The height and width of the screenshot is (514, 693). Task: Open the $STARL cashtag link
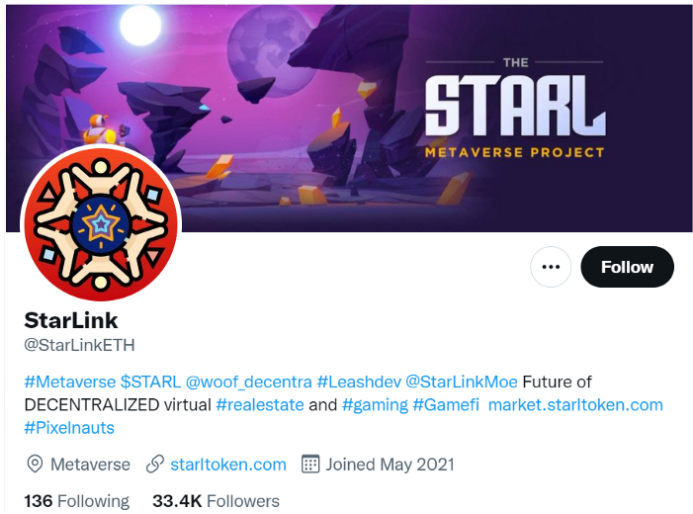(151, 381)
